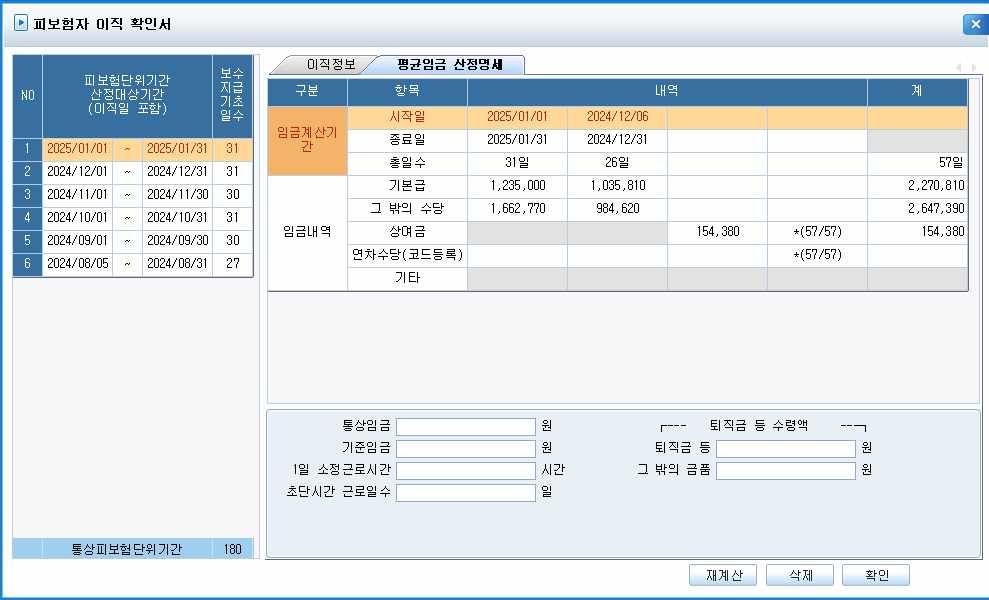
Task: Select row 6 period starting 2024/08/05
Action: pyautogui.click(x=77, y=265)
